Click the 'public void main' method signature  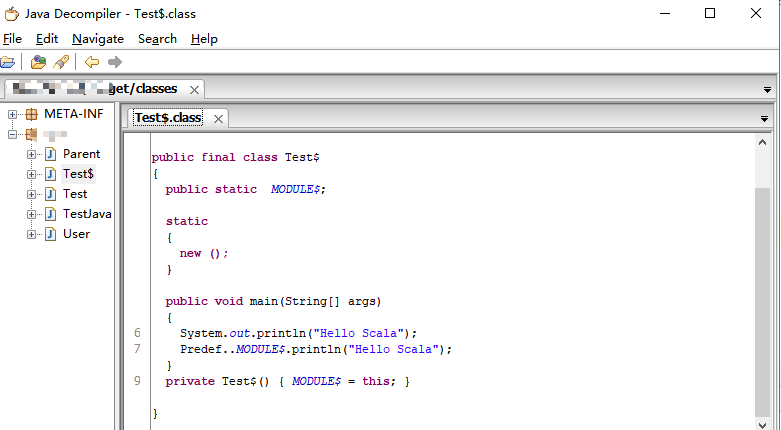pyautogui.click(x=273, y=301)
